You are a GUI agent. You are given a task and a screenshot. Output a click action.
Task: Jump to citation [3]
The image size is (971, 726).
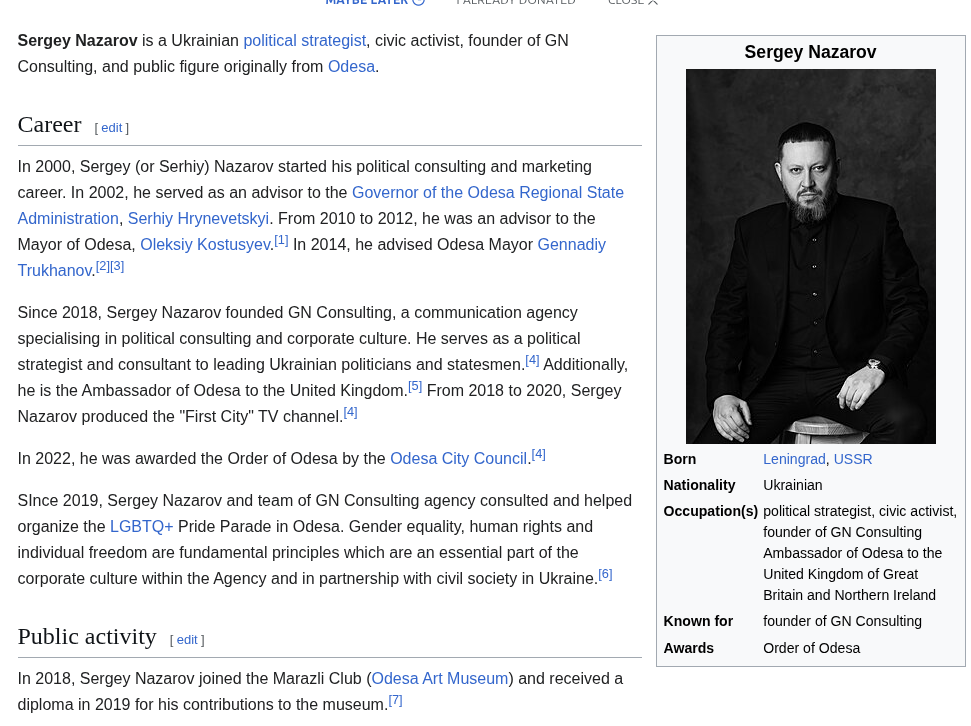click(x=117, y=266)
